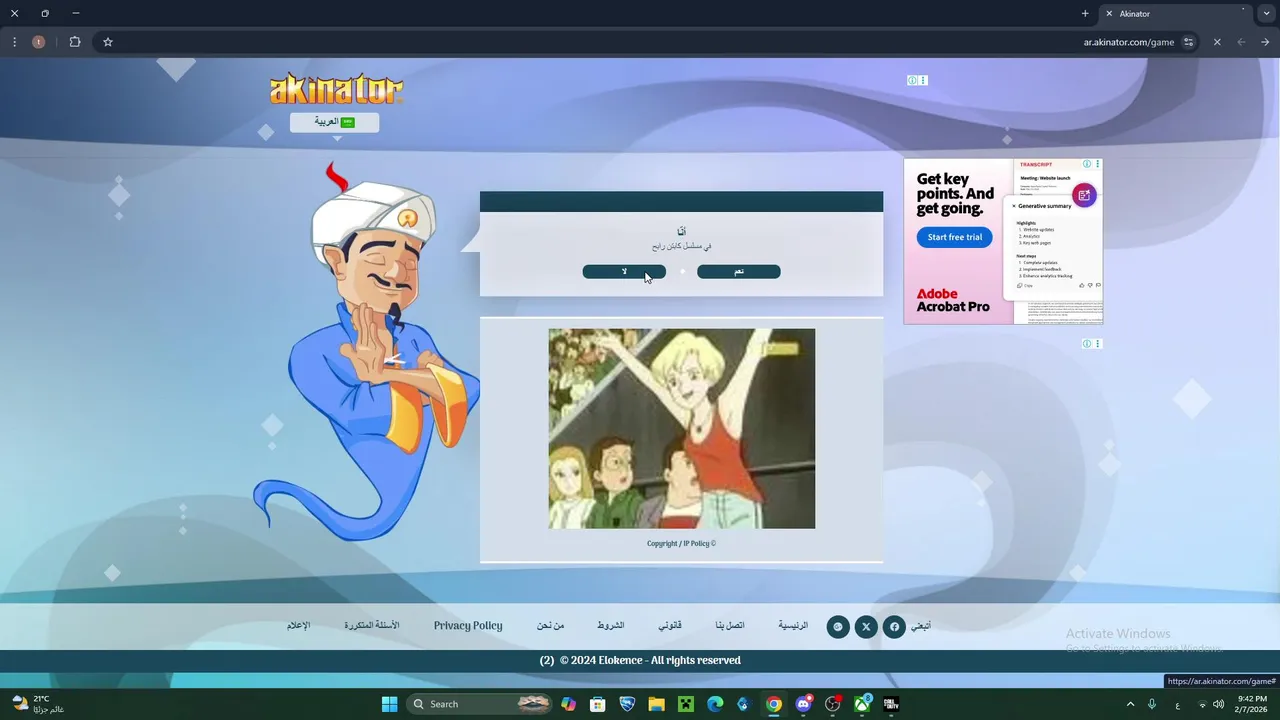Answer نعم (yes) to Akinator's guess

738,271
